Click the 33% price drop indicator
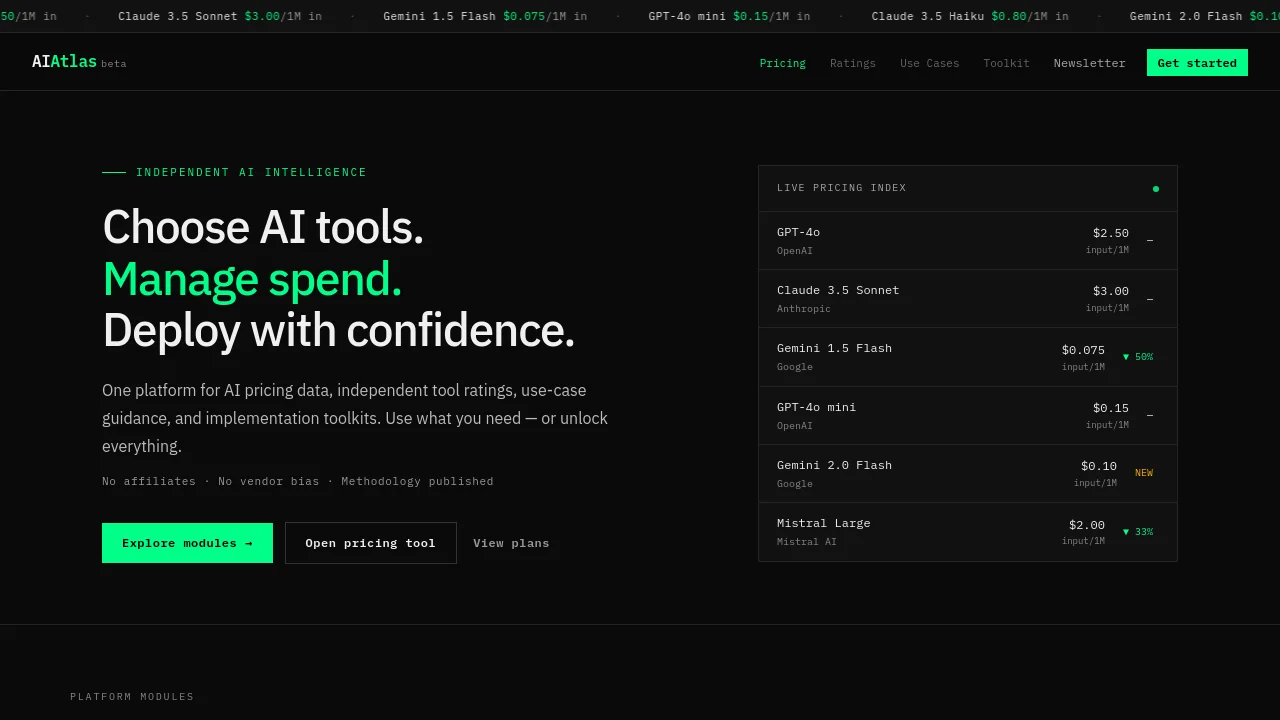Image resolution: width=1280 pixels, height=720 pixels. point(1138,532)
